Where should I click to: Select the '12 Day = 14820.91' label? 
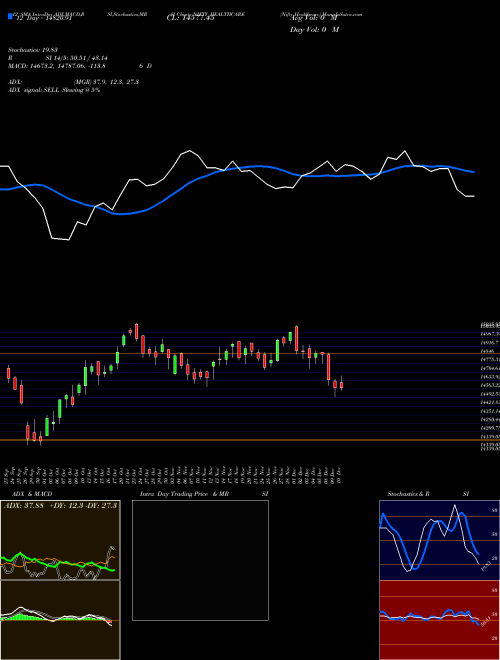(44, 19)
